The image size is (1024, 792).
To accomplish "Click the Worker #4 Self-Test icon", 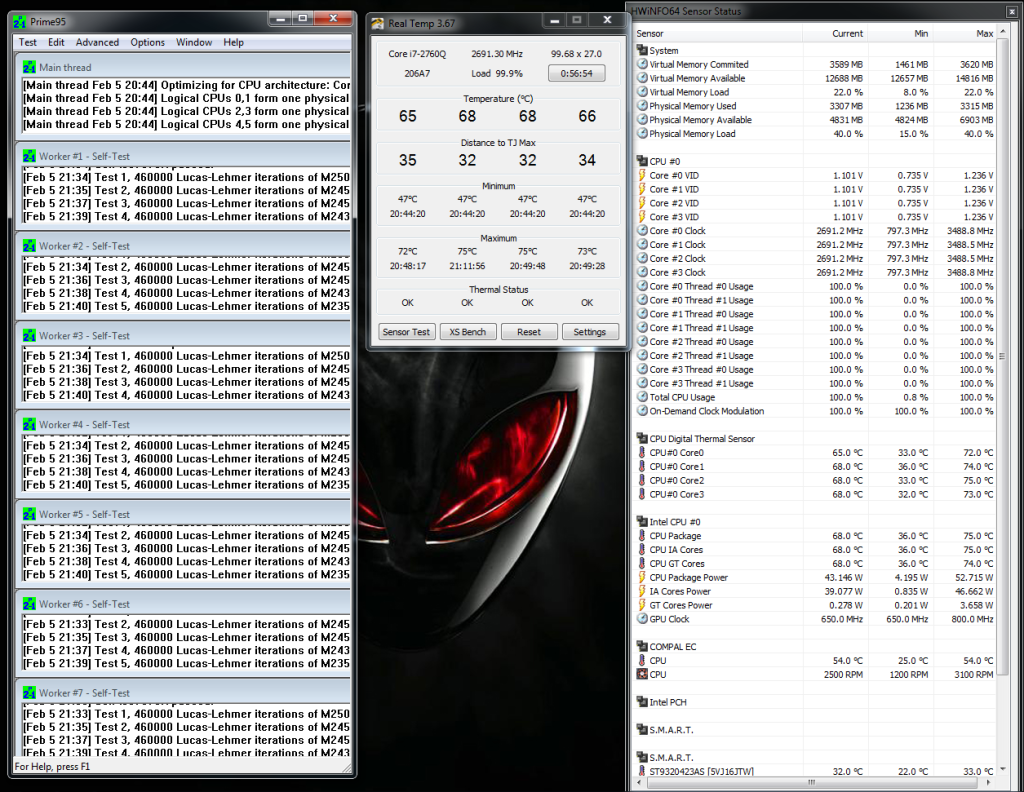I will coord(29,425).
